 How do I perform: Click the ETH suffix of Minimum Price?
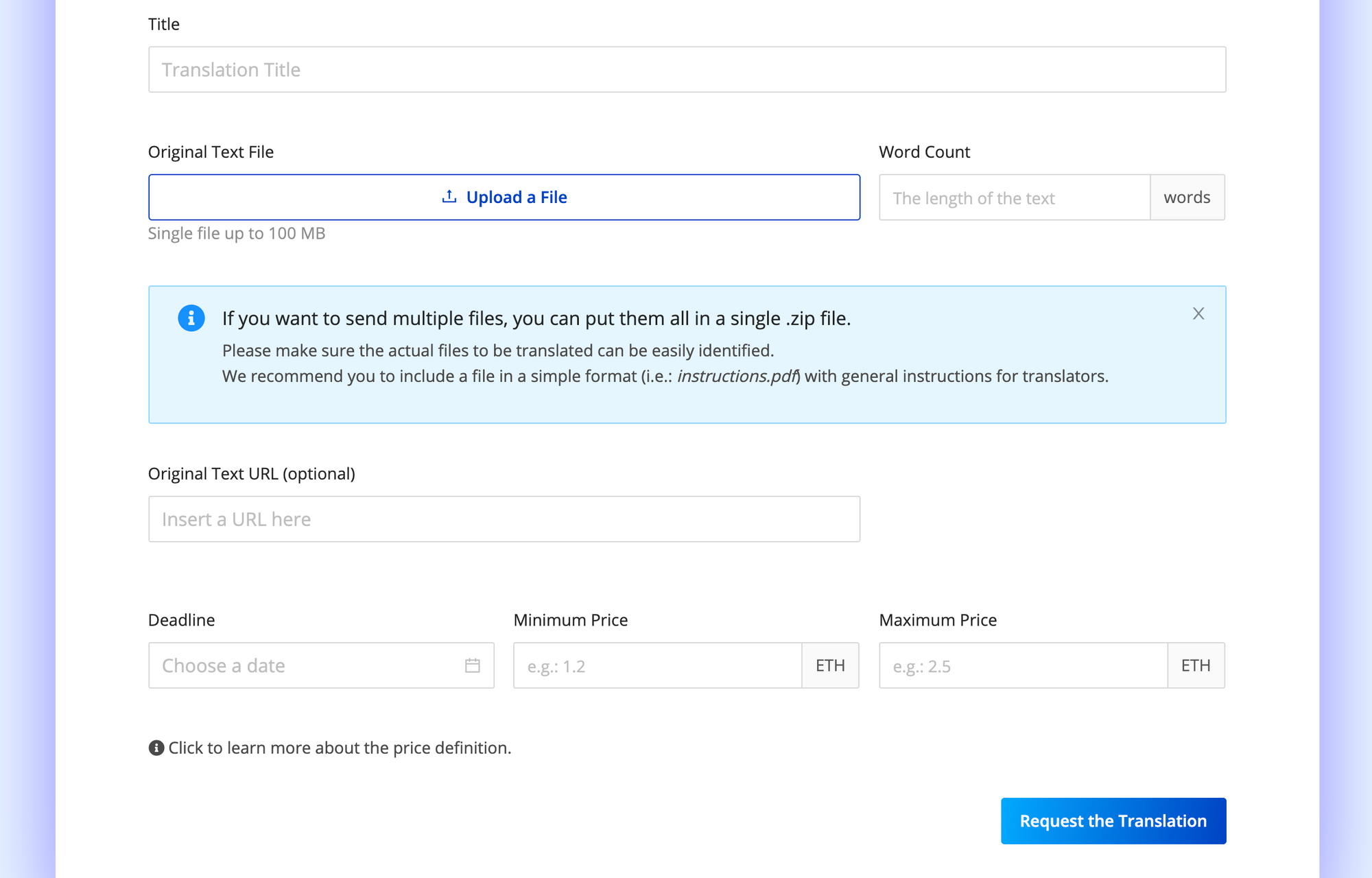click(830, 665)
